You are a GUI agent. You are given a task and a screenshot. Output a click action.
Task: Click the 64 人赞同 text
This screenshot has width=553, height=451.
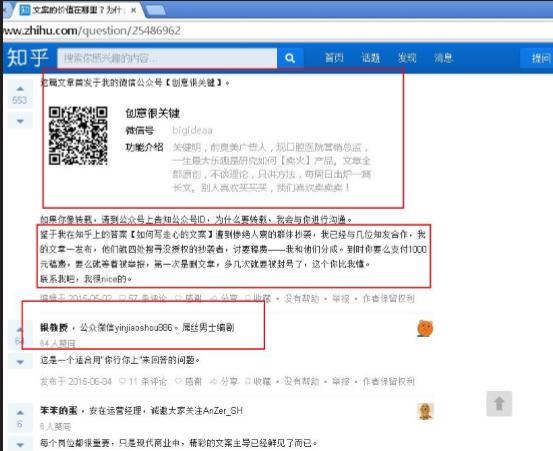click(57, 343)
